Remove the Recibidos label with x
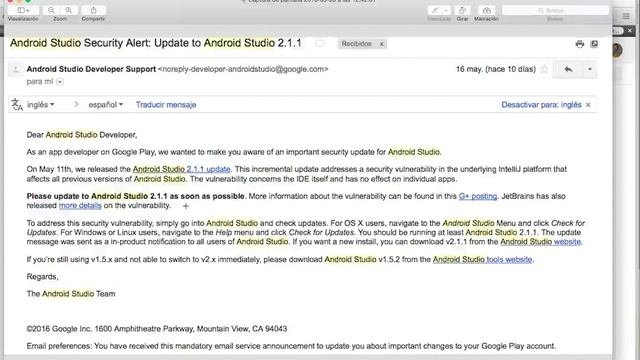The height and width of the screenshot is (360, 640). [382, 44]
